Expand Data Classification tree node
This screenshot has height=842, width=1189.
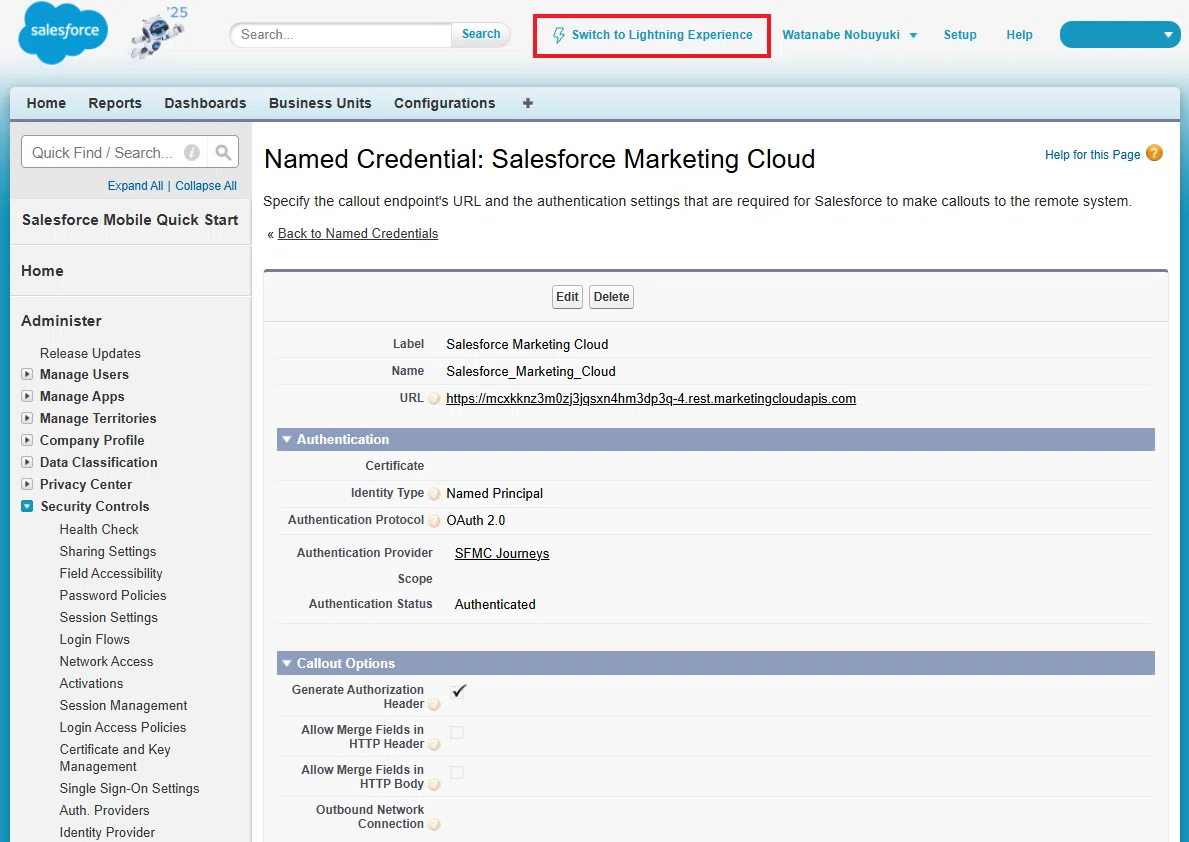(27, 462)
